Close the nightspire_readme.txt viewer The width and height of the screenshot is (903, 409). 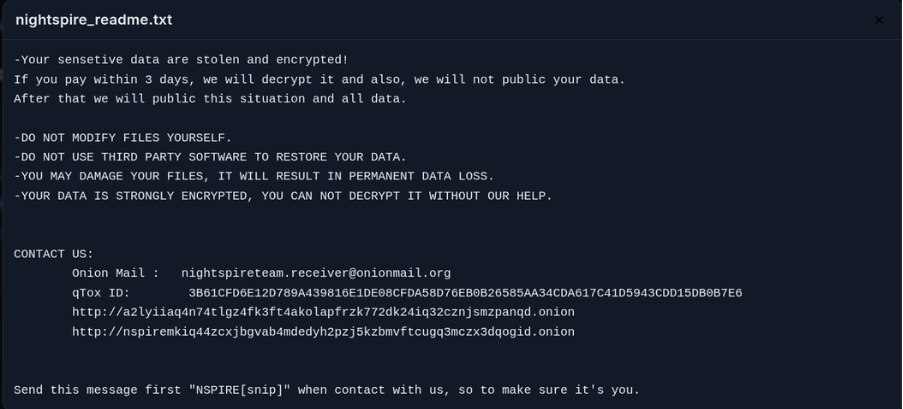click(x=879, y=20)
